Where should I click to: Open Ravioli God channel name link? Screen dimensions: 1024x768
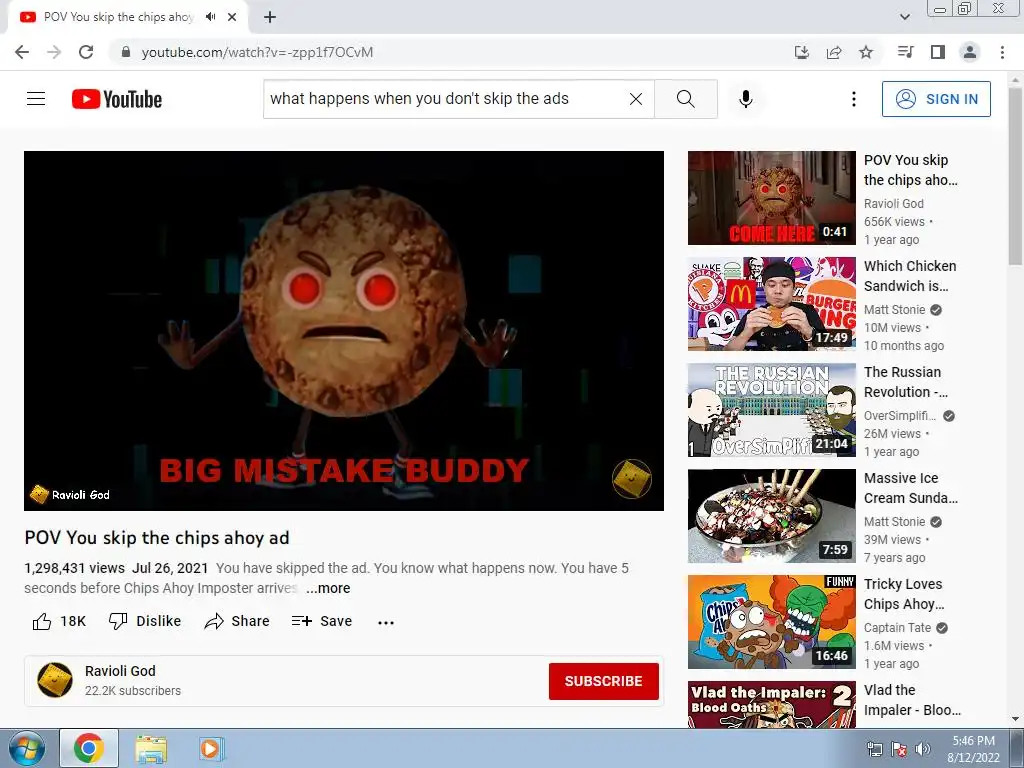[x=120, y=671]
